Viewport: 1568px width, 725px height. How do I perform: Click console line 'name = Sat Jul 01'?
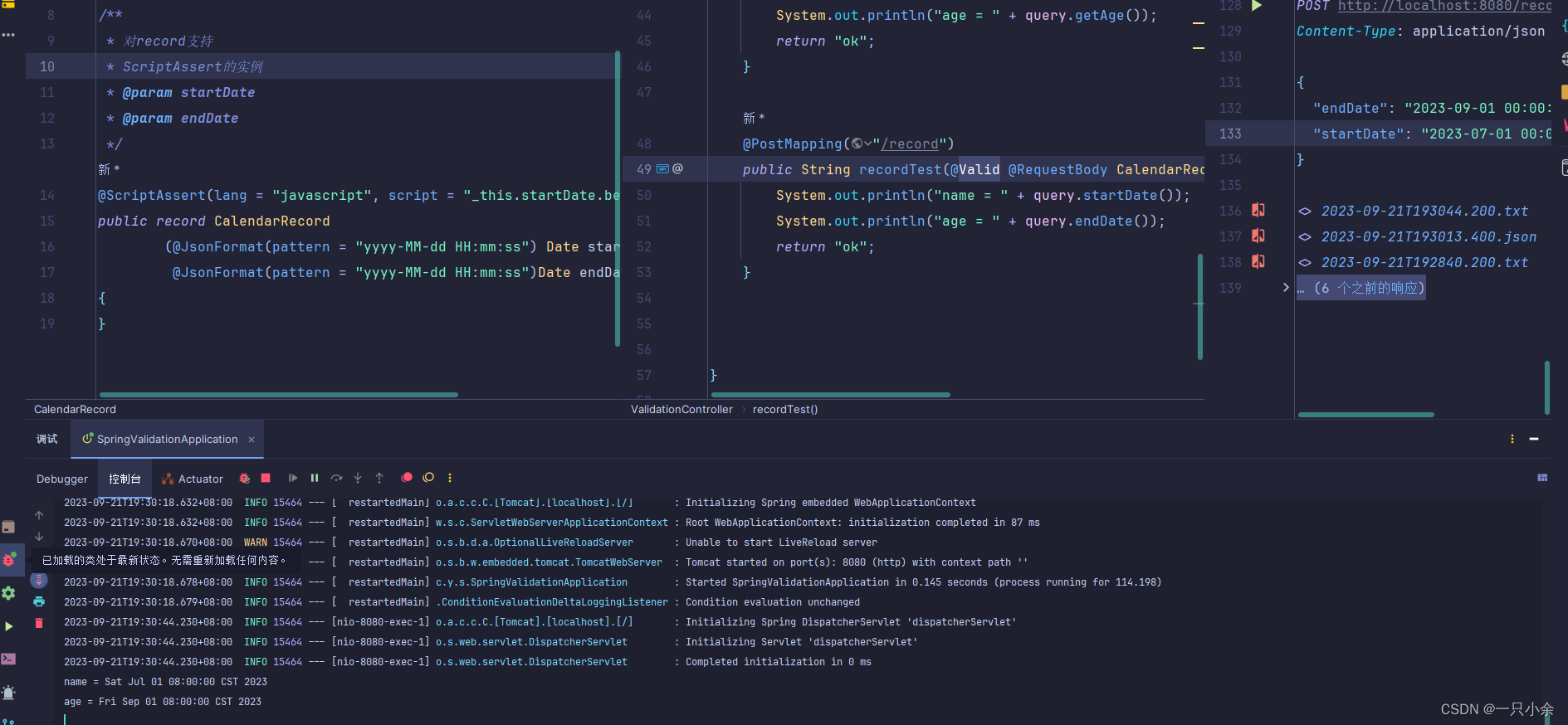(x=165, y=682)
